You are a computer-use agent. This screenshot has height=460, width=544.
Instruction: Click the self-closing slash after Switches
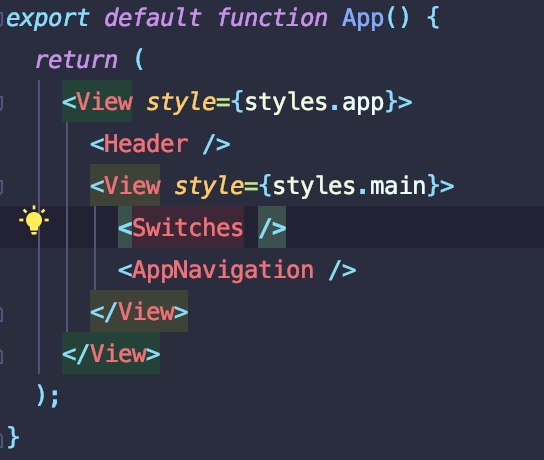click(272, 227)
